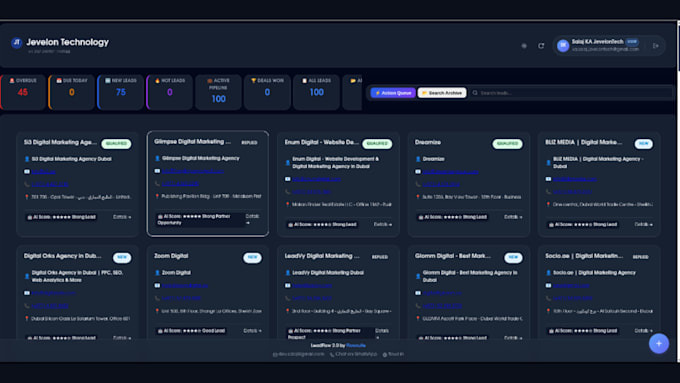Click the Search leads input field

(572, 93)
